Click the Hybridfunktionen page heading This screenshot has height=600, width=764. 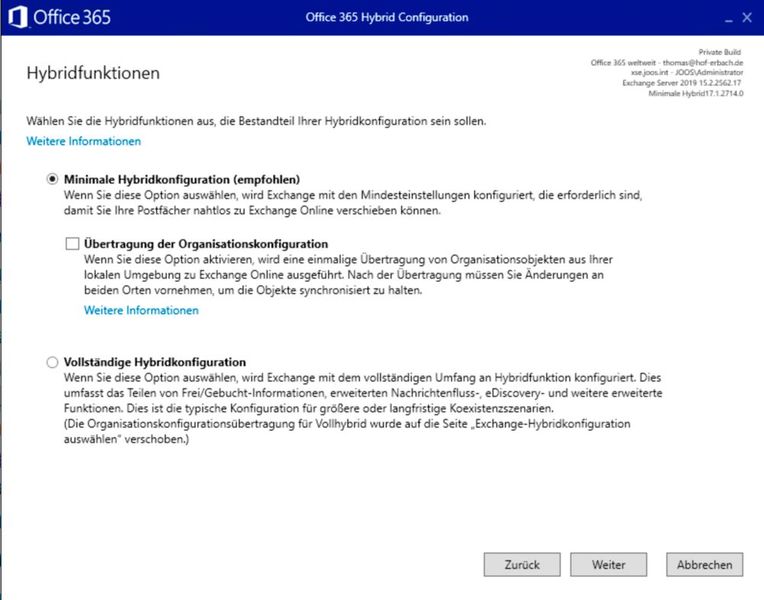(93, 73)
